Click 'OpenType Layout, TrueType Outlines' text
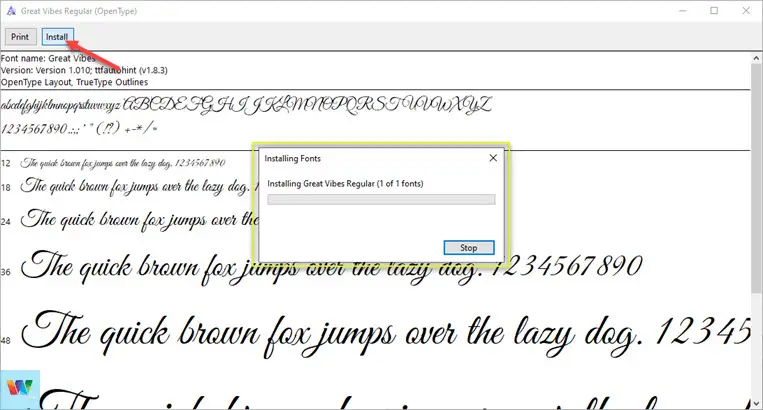Viewport: 763px width, 410px height. click(74, 82)
